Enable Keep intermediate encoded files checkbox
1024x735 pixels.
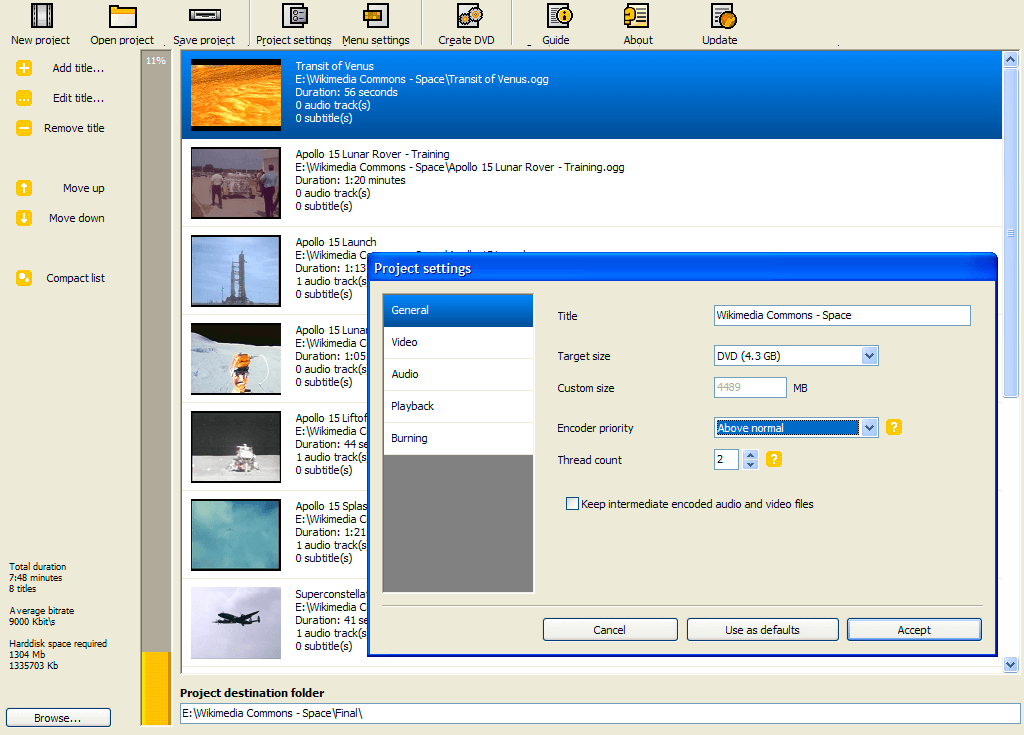(573, 504)
